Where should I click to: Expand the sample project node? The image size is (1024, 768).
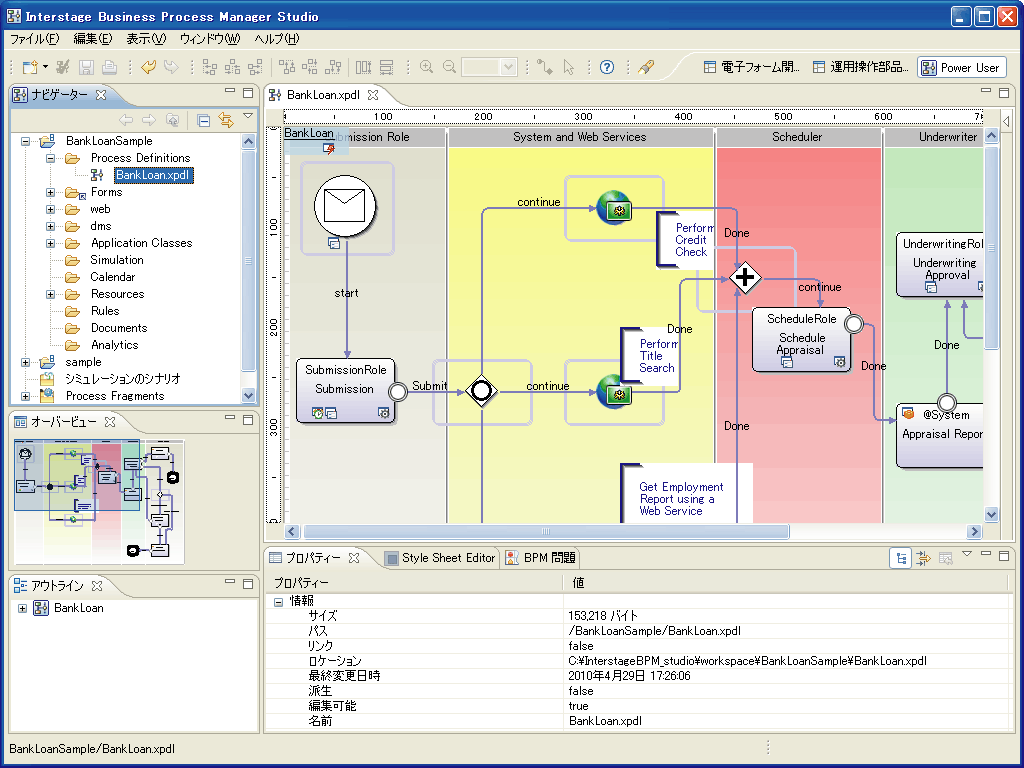click(x=25, y=362)
